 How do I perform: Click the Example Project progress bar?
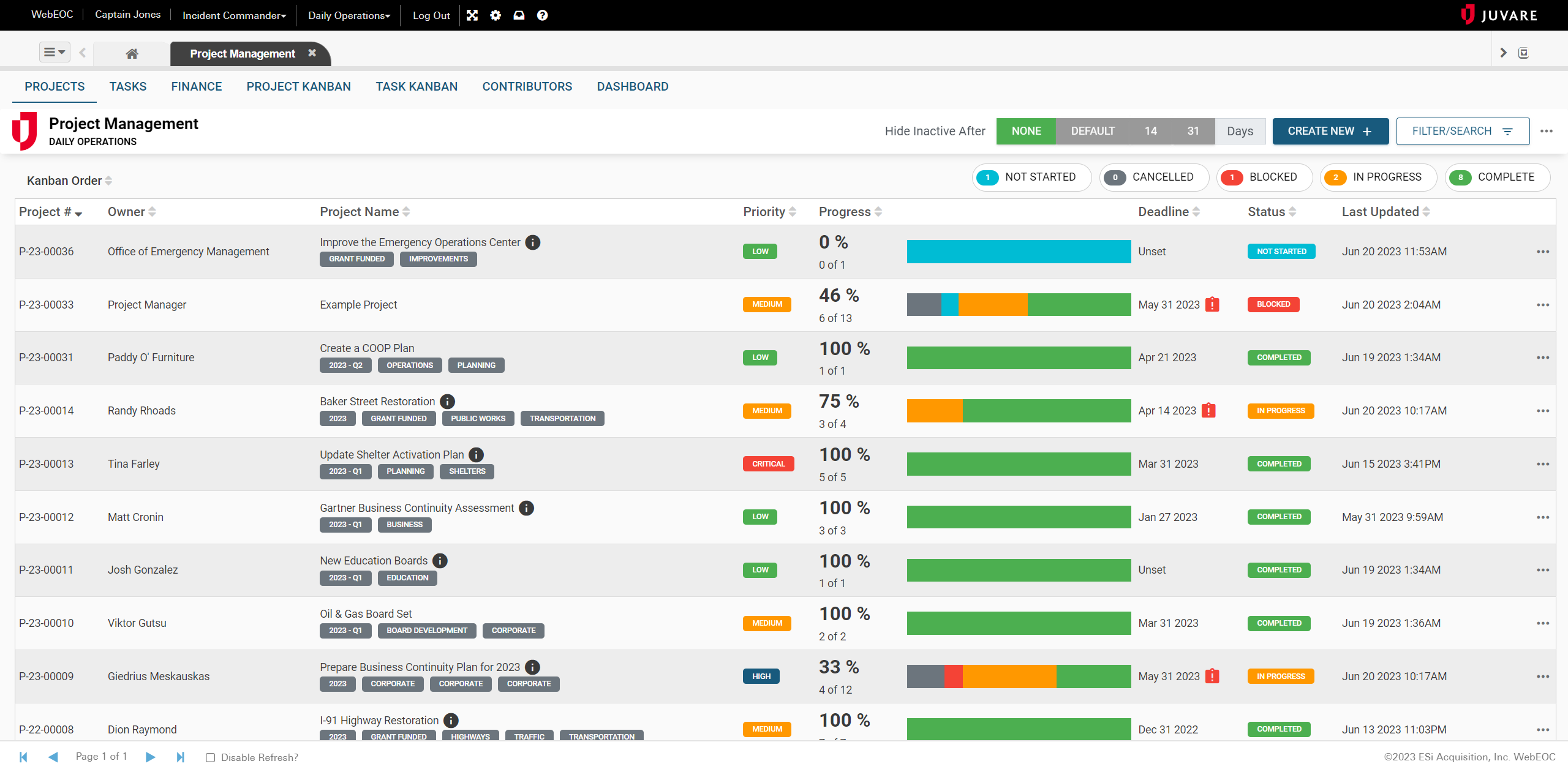(x=1019, y=304)
